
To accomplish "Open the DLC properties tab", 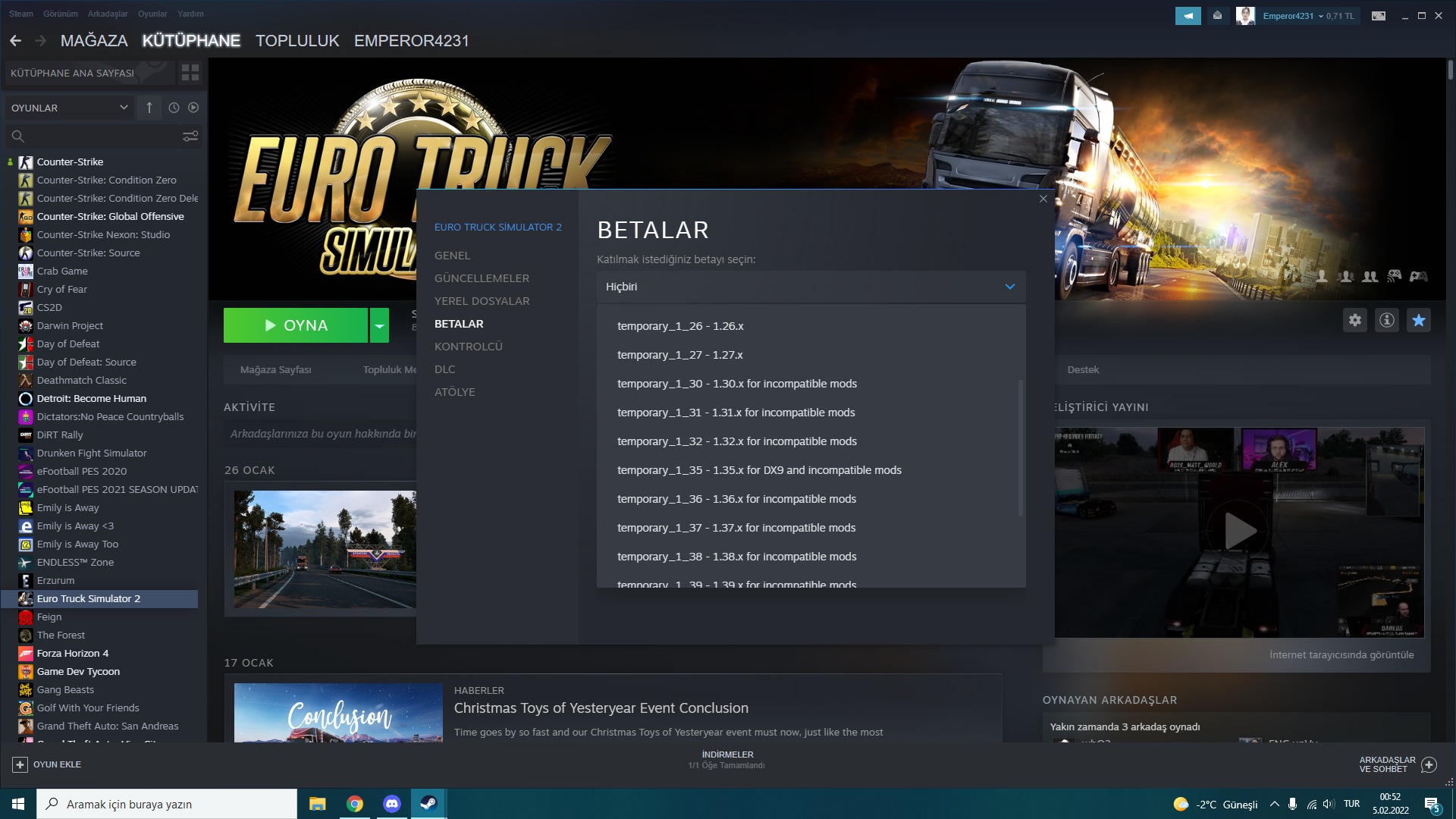I will tap(445, 369).
